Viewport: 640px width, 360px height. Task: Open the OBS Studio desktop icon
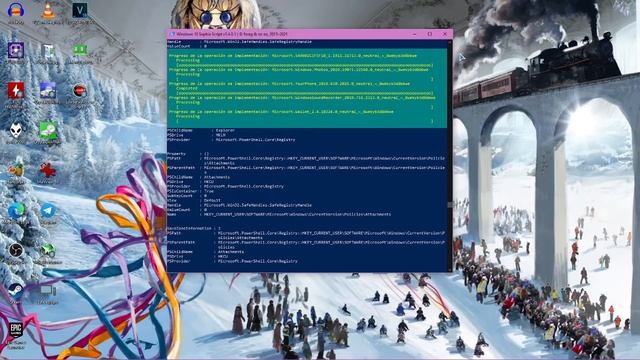pyautogui.click(x=16, y=250)
